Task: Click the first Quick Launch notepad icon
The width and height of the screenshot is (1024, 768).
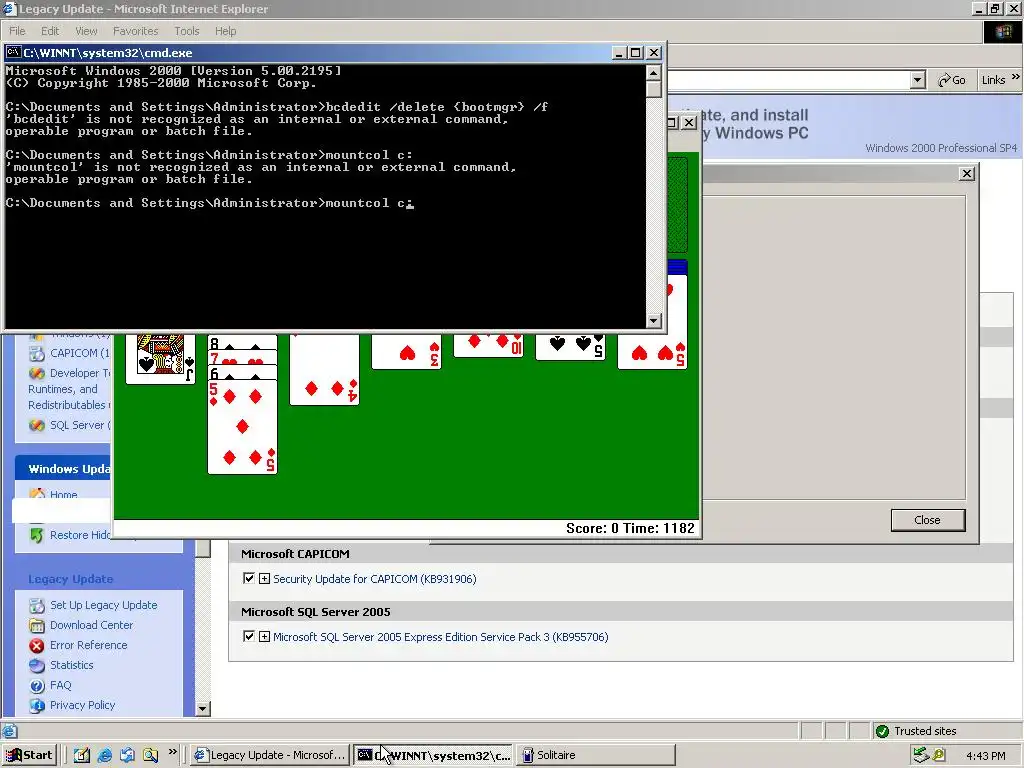Action: (82, 755)
